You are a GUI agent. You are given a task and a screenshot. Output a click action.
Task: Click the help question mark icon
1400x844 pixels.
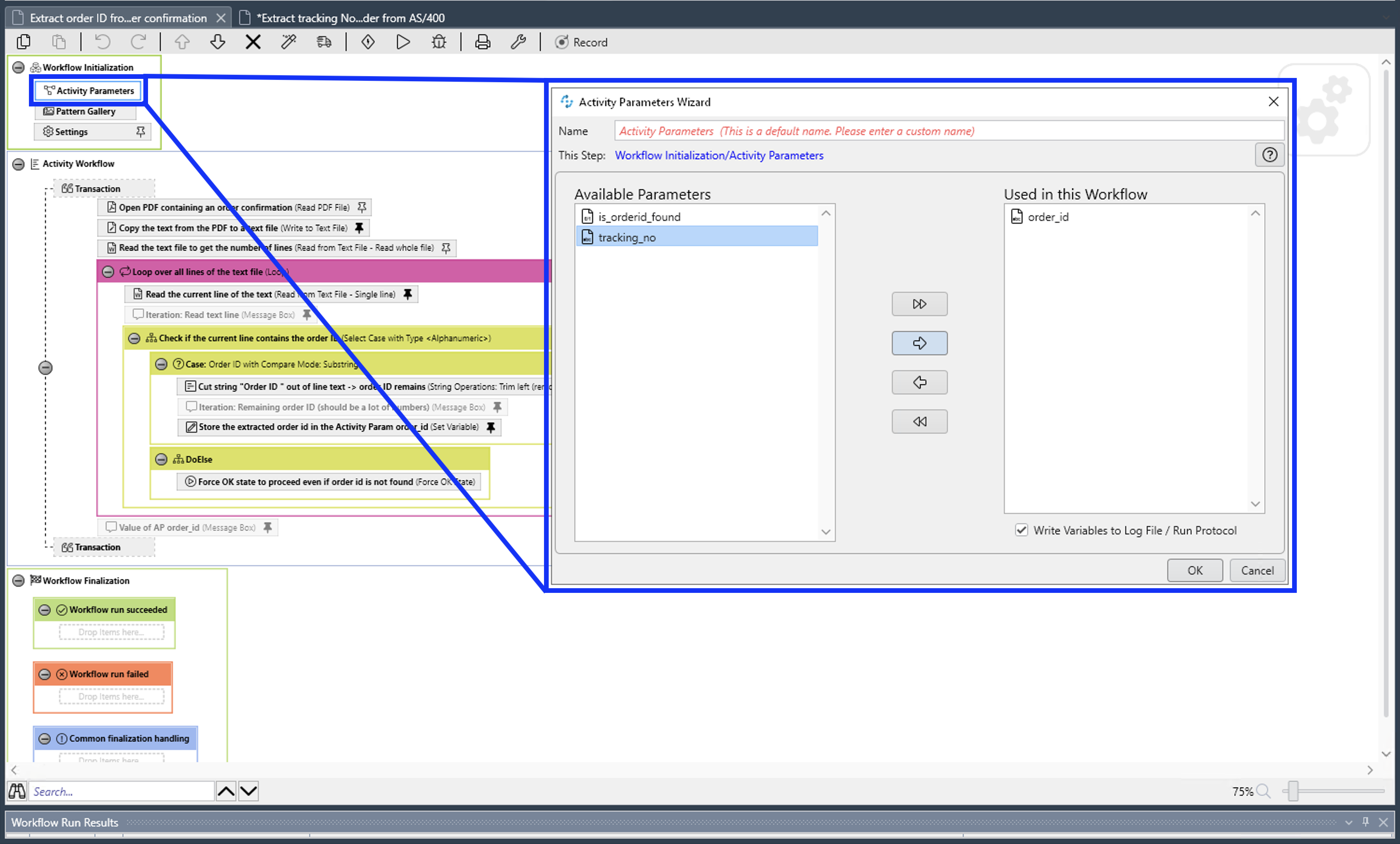(x=1269, y=155)
